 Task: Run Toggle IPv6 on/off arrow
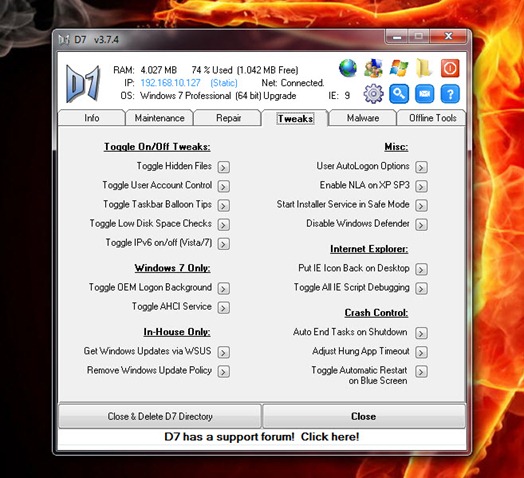(224, 243)
